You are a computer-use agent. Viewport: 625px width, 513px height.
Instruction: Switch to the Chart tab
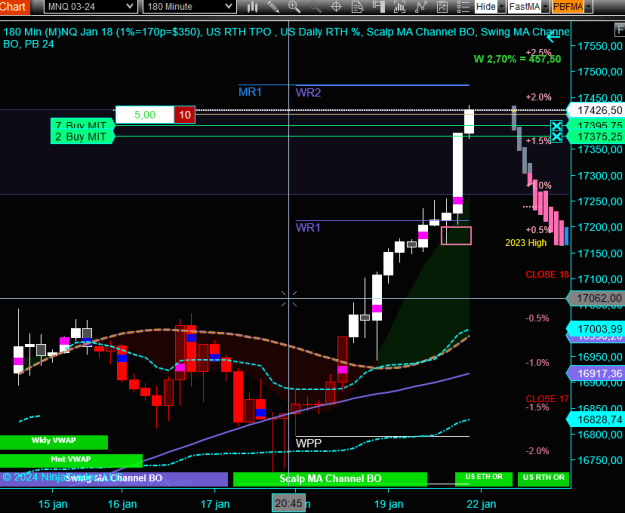[14, 7]
